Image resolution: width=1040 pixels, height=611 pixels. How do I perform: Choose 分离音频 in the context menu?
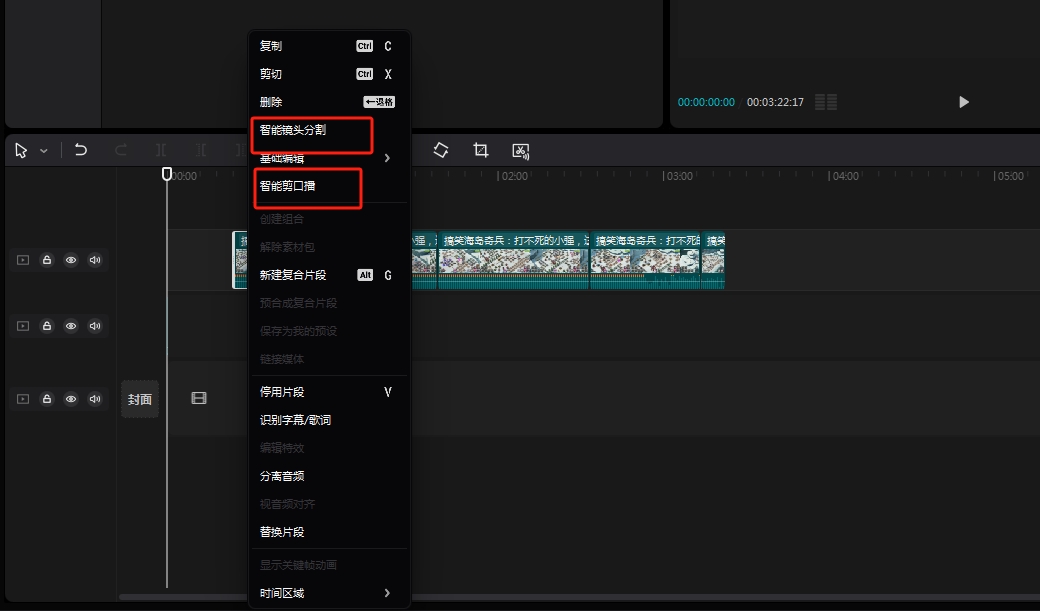pyautogui.click(x=329, y=476)
